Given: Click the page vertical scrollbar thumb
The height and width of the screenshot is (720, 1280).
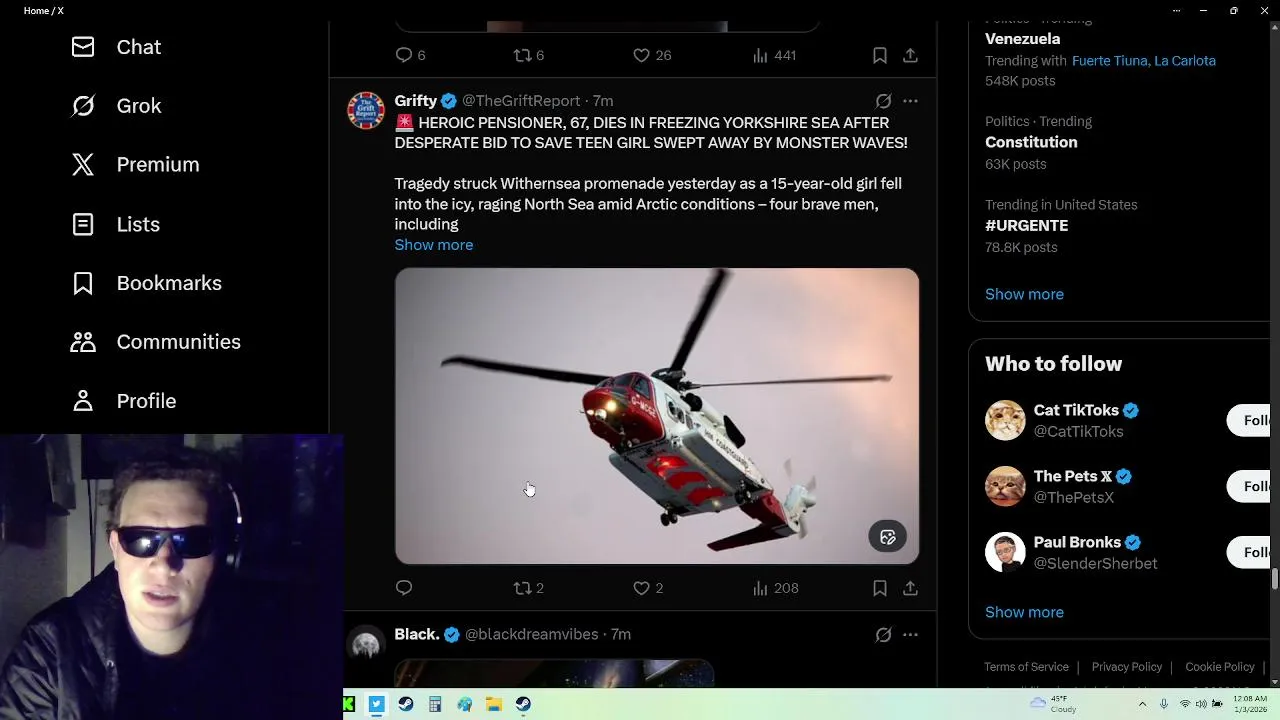Looking at the screenshot, I should (1275, 579).
